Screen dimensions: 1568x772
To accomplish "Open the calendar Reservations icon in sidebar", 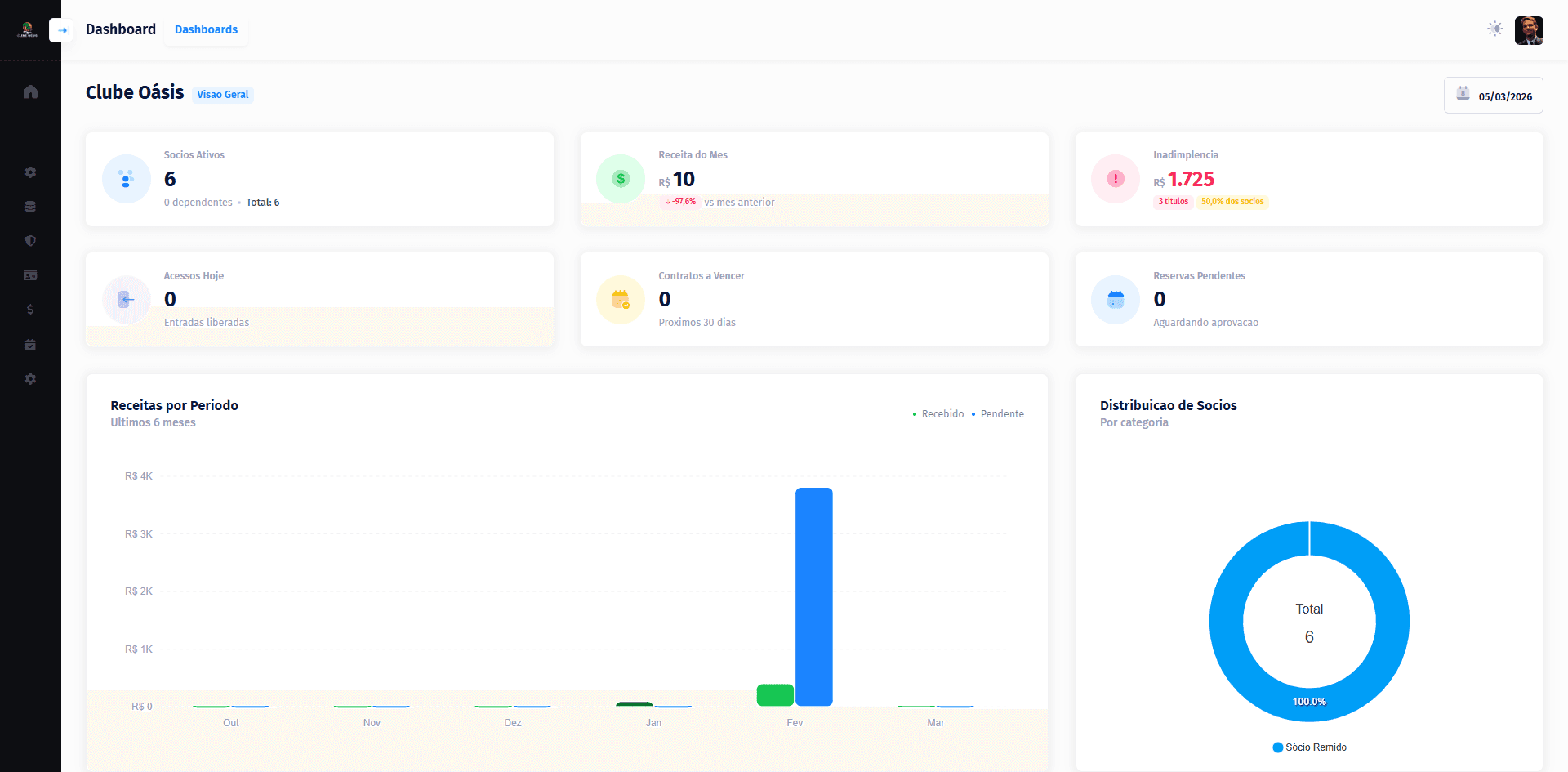I will 30,345.
